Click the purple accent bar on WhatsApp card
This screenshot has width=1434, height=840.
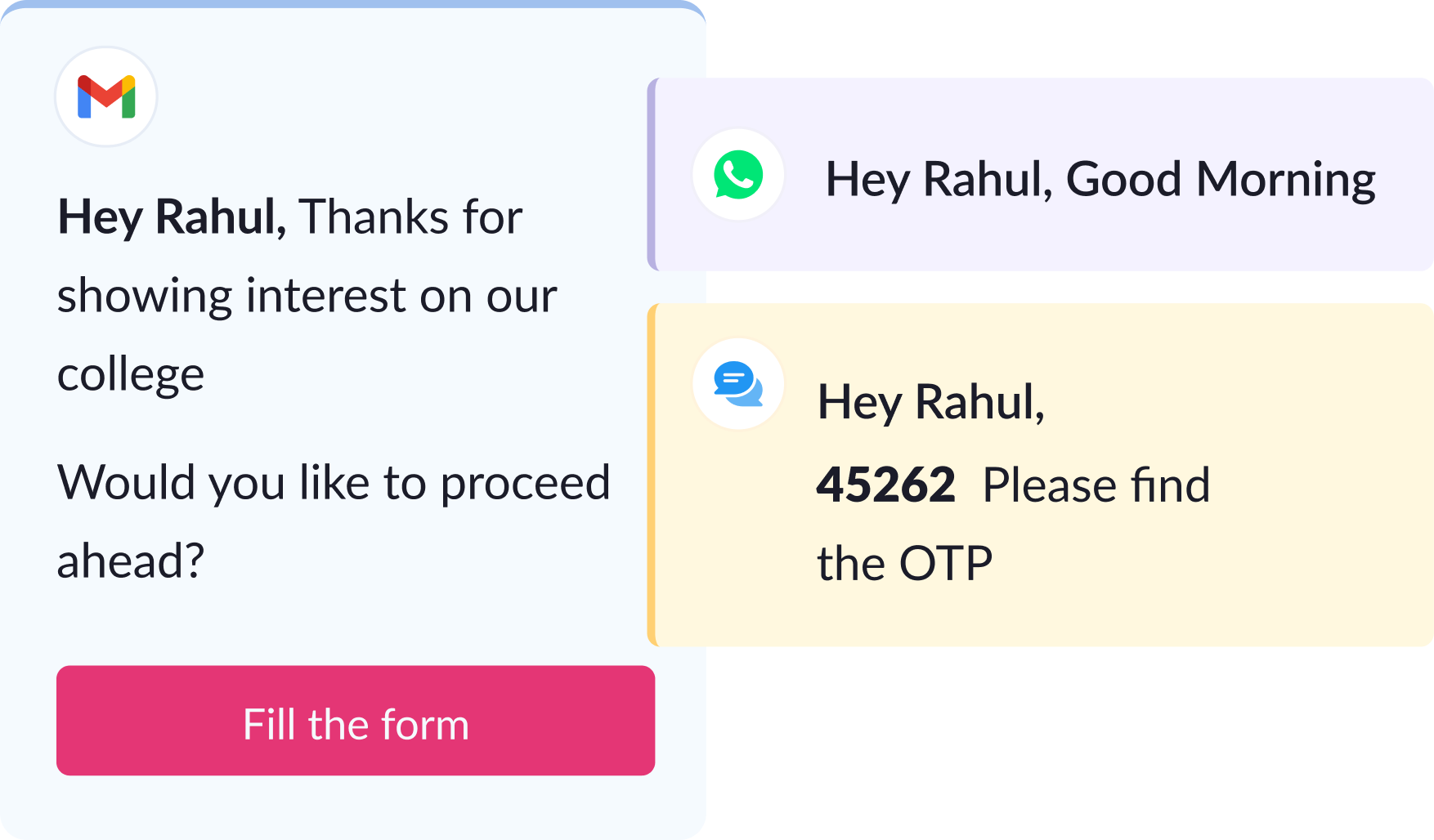(652, 175)
